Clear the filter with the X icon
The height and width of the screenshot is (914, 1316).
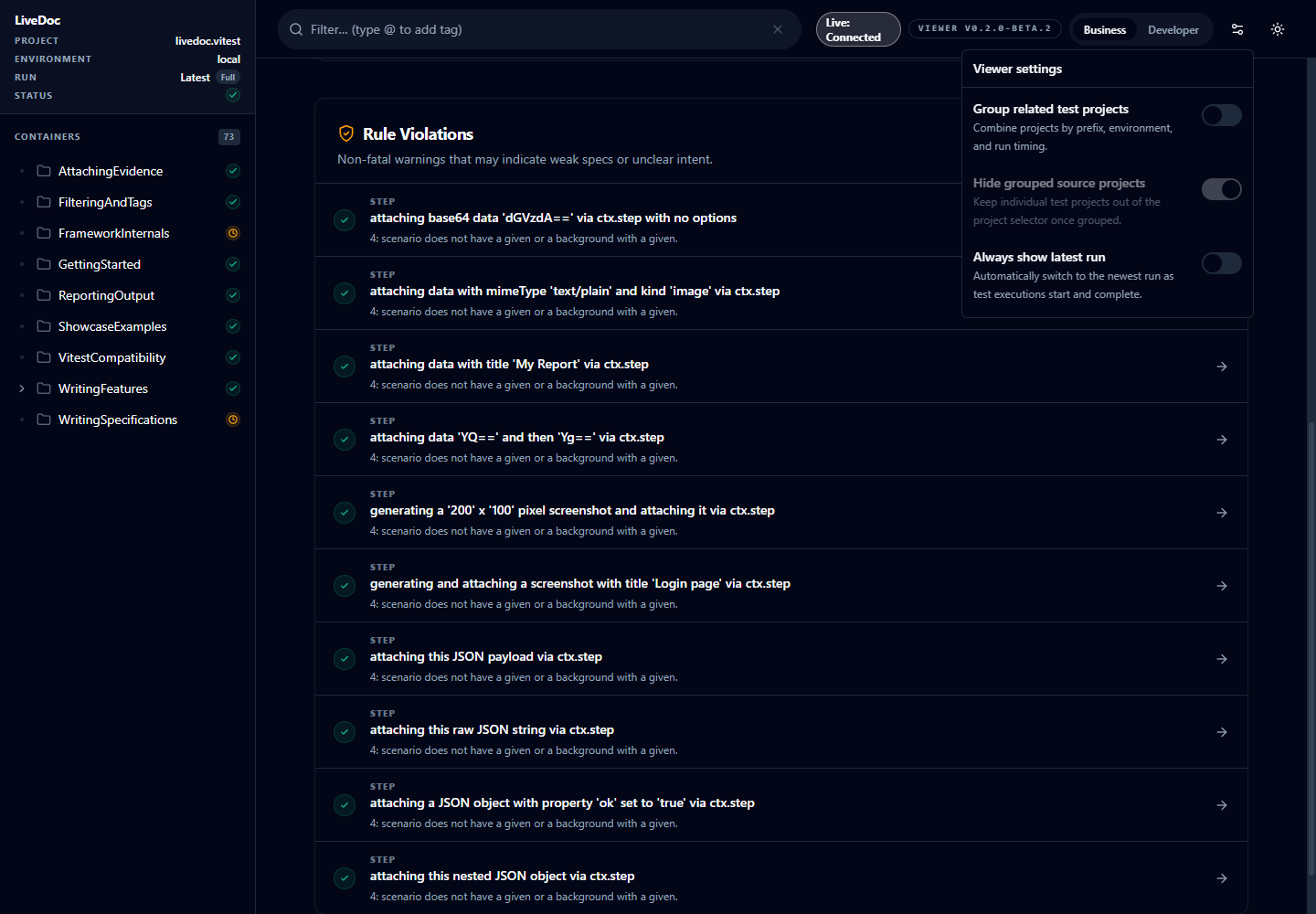coord(778,29)
